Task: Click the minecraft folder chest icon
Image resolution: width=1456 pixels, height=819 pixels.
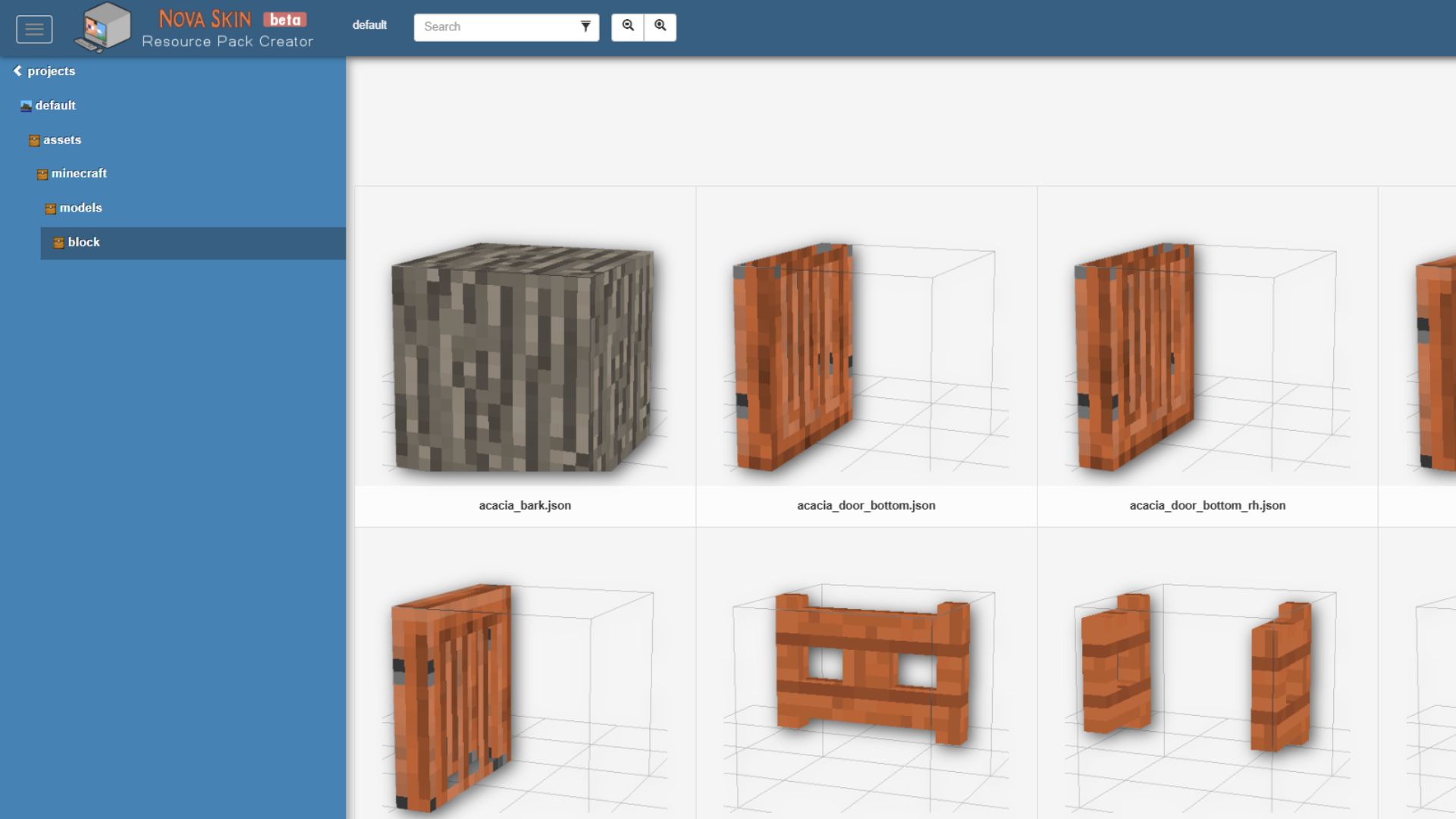Action: (42, 174)
